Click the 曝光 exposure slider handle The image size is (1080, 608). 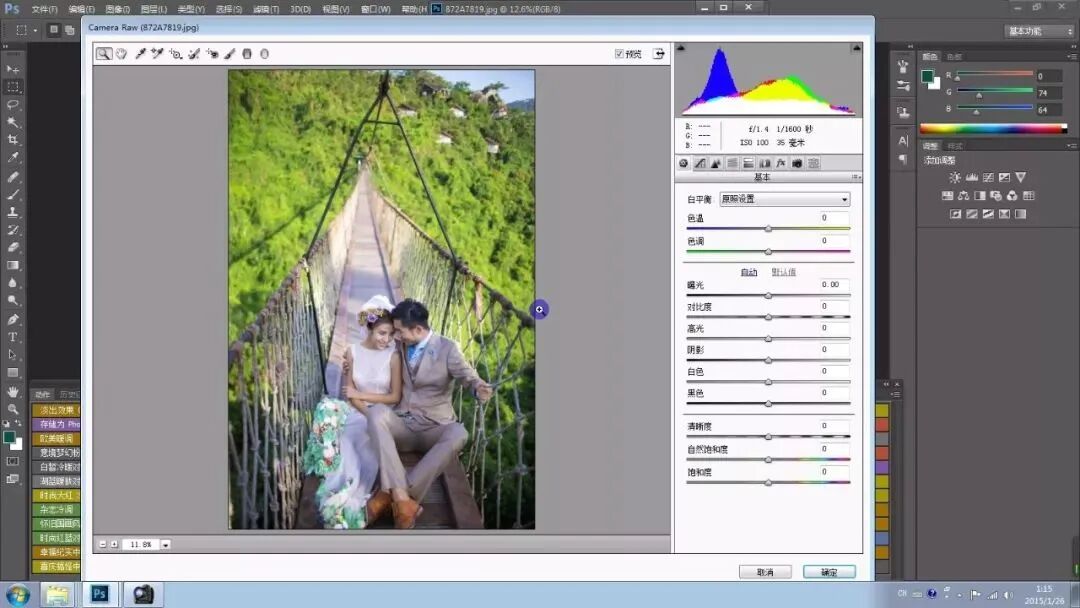coord(768,296)
